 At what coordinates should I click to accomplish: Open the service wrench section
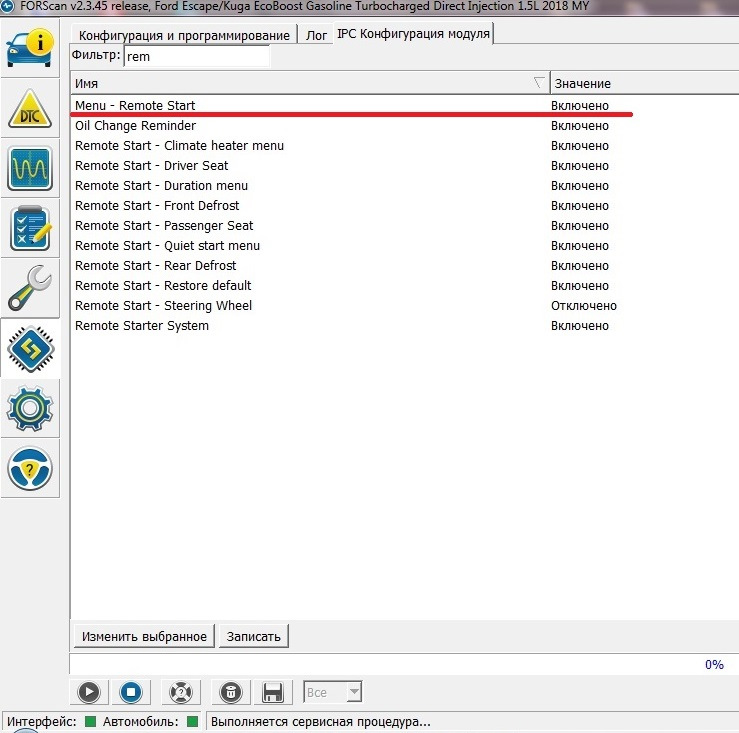pyautogui.click(x=30, y=288)
